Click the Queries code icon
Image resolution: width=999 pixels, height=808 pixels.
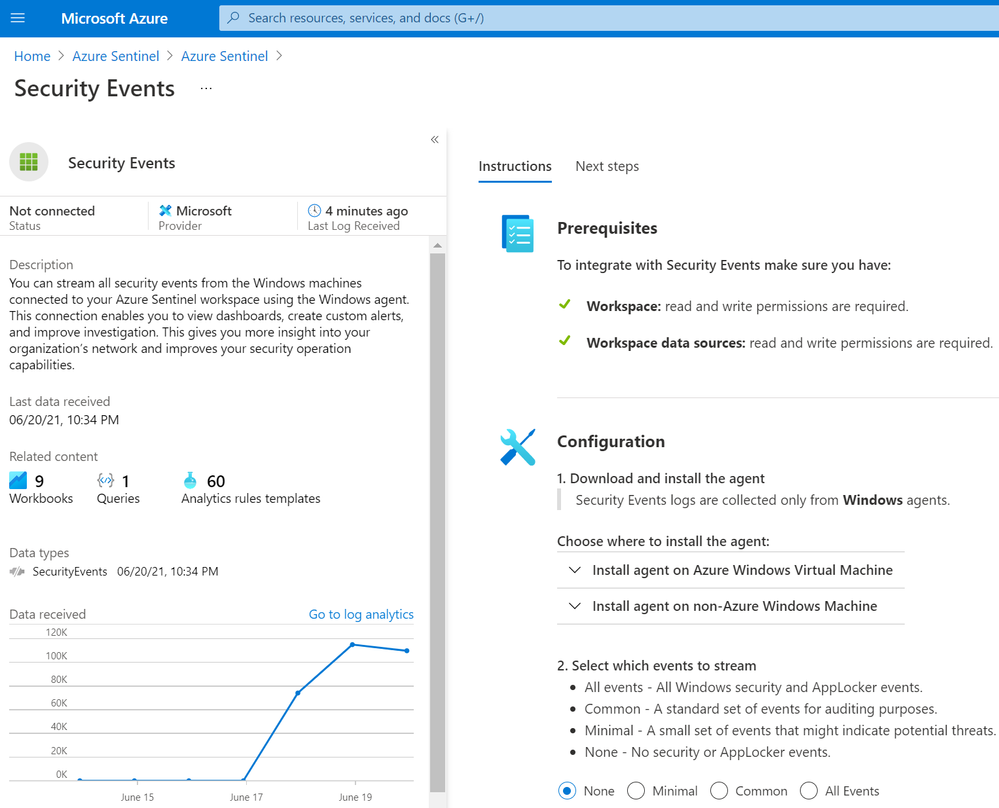click(x=105, y=480)
